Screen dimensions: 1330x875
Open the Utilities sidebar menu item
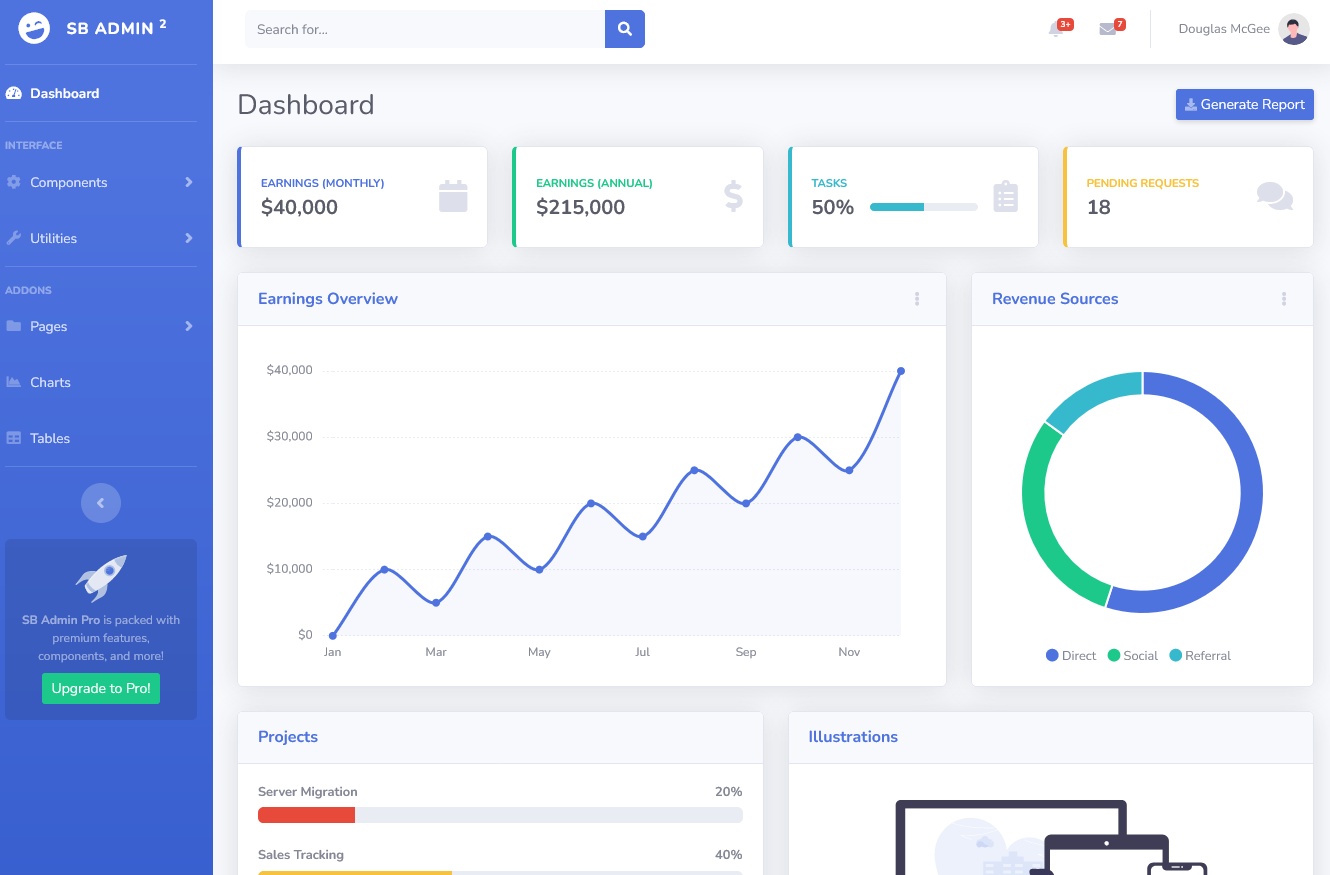pos(101,238)
